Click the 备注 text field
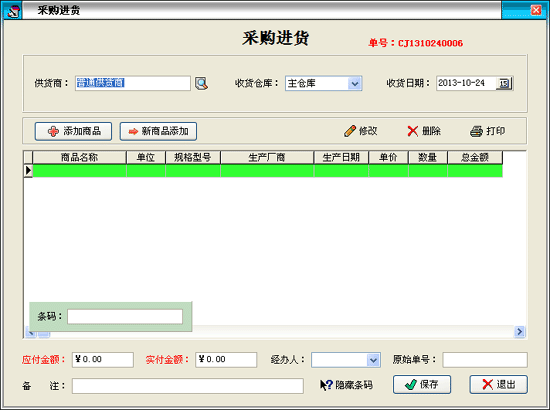Screen dimensions: 550x410 coord(188,386)
